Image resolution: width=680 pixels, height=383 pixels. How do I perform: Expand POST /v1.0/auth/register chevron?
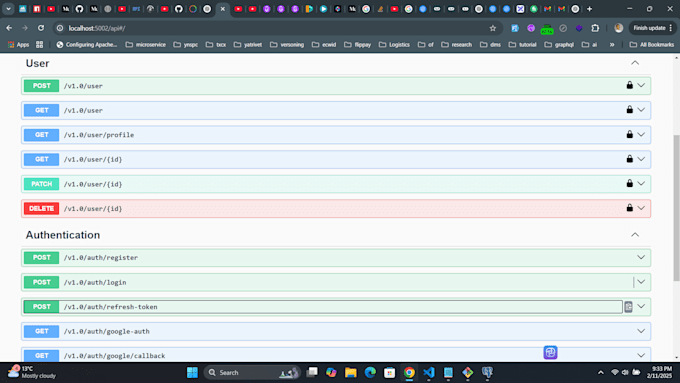[641, 257]
